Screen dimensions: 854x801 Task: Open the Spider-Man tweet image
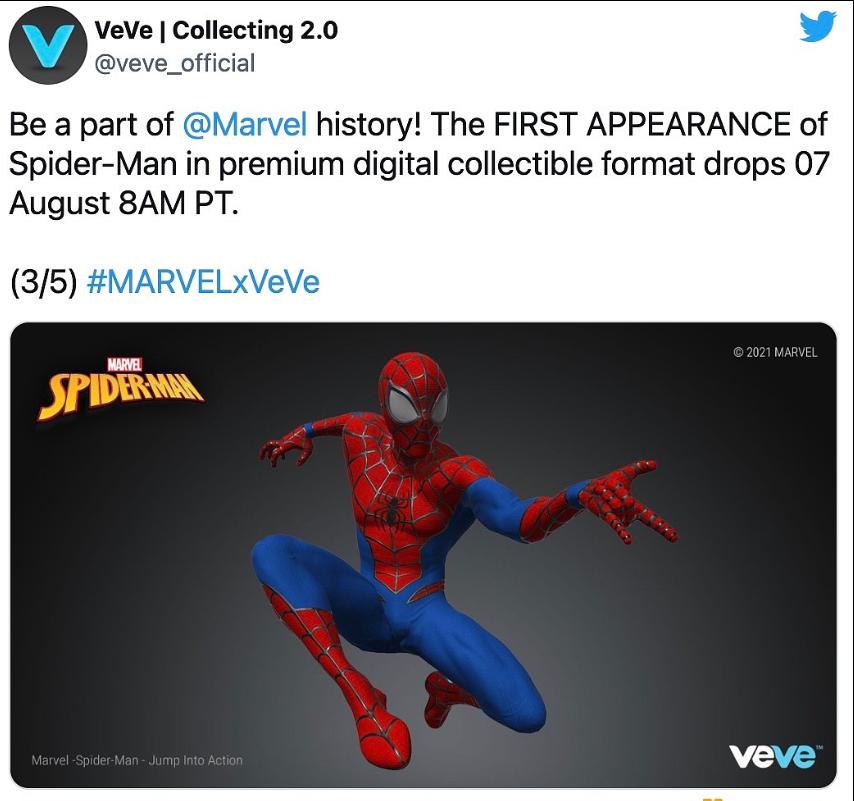pyautogui.click(x=423, y=555)
